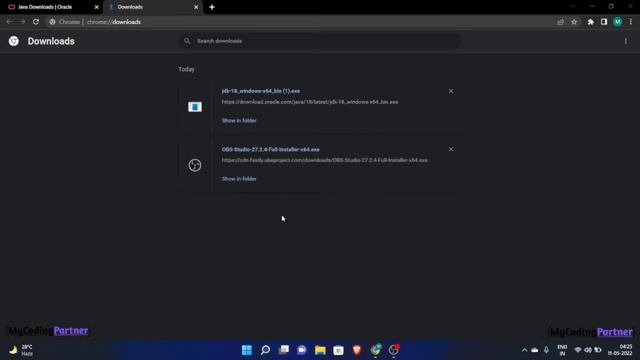This screenshot has height=360, width=640.
Task: Toggle the browser side panel
Action: pos(604,22)
